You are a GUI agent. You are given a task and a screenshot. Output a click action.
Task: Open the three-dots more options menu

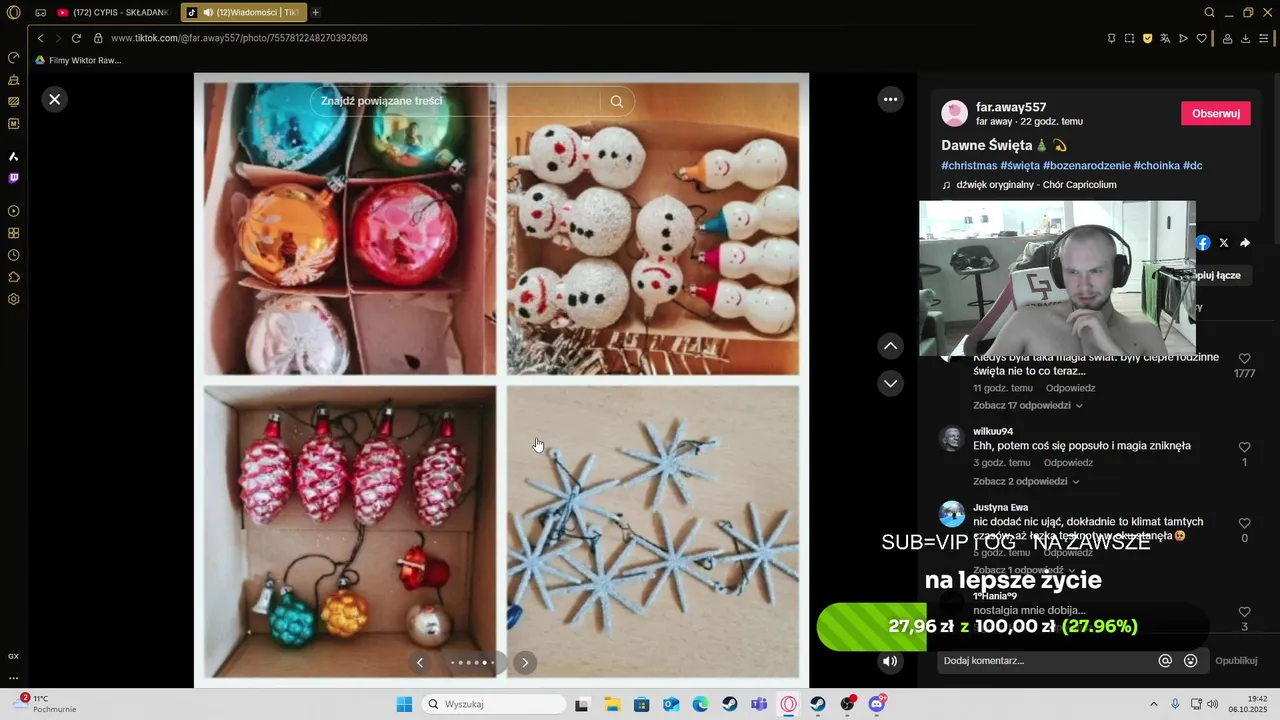click(890, 99)
